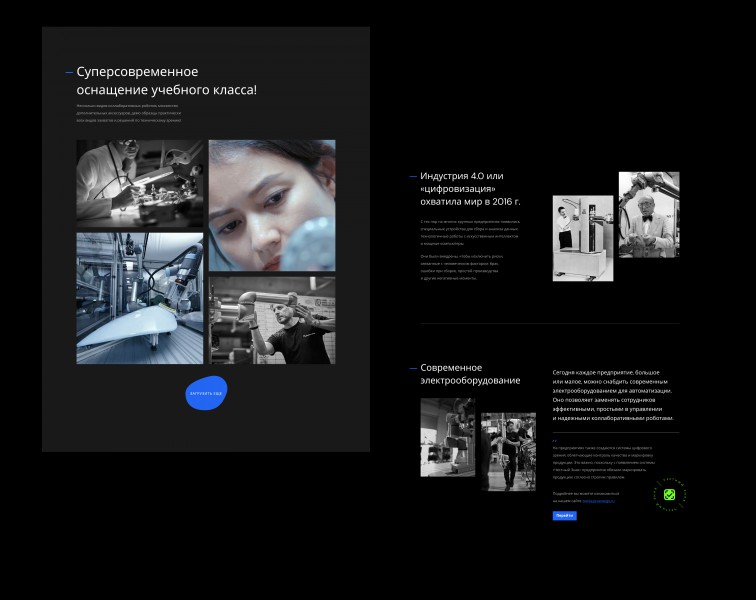Click heading 'Современное электрооборудование'
The width and height of the screenshot is (756, 600).
tap(470, 374)
